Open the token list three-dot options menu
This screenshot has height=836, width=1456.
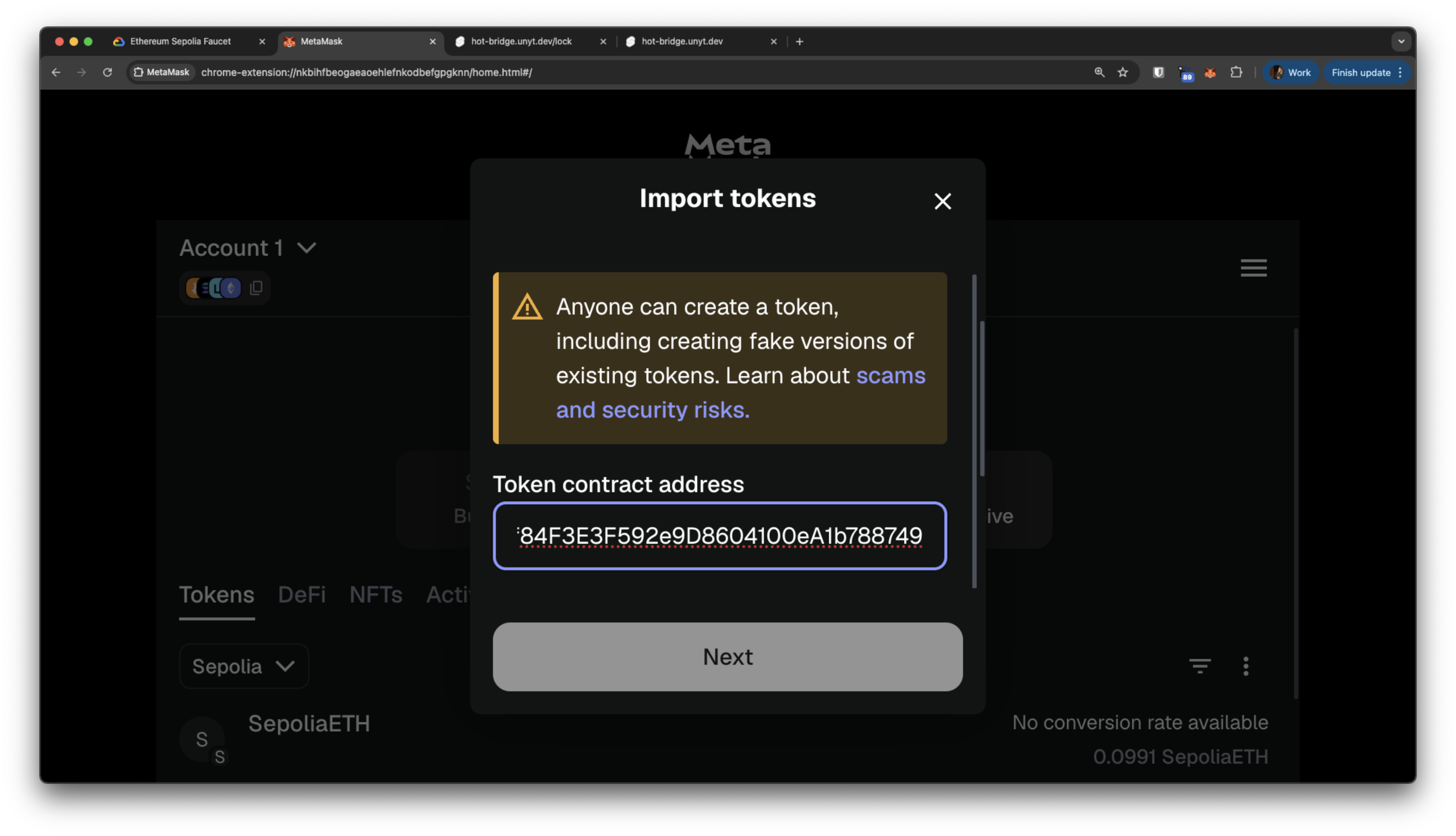[1246, 666]
